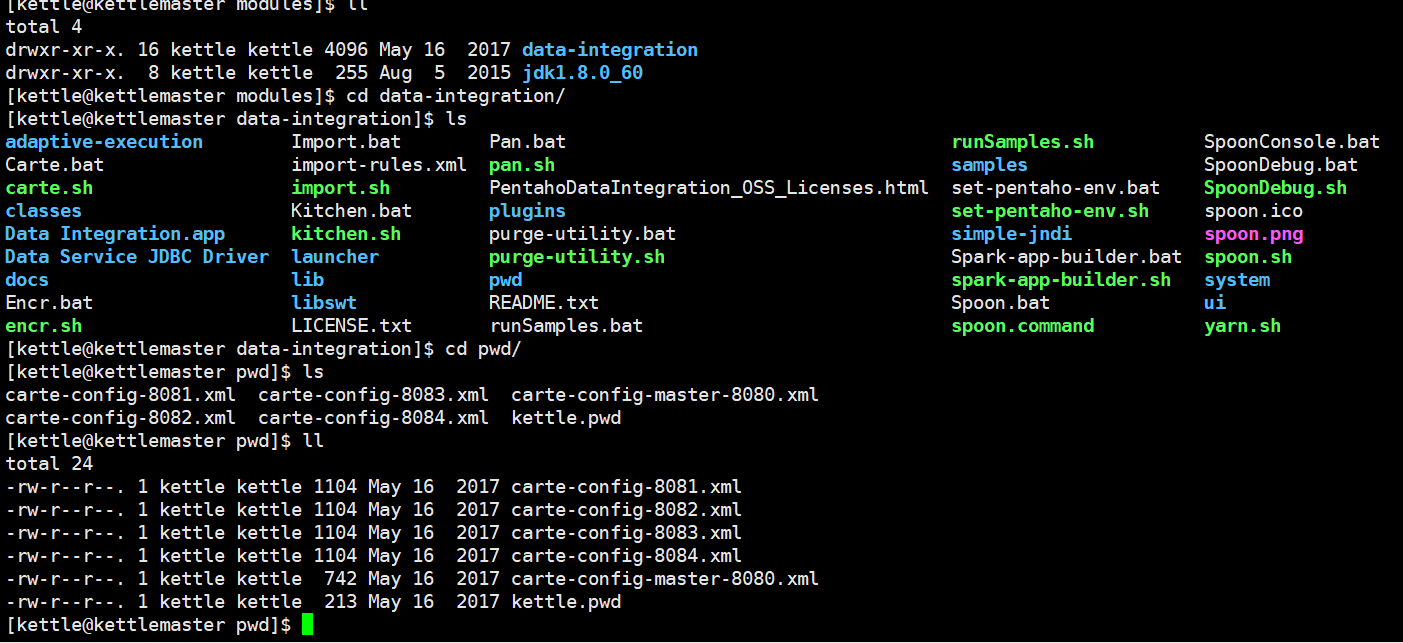Click the 'total 24' line
This screenshot has width=1403, height=643.
[49, 464]
